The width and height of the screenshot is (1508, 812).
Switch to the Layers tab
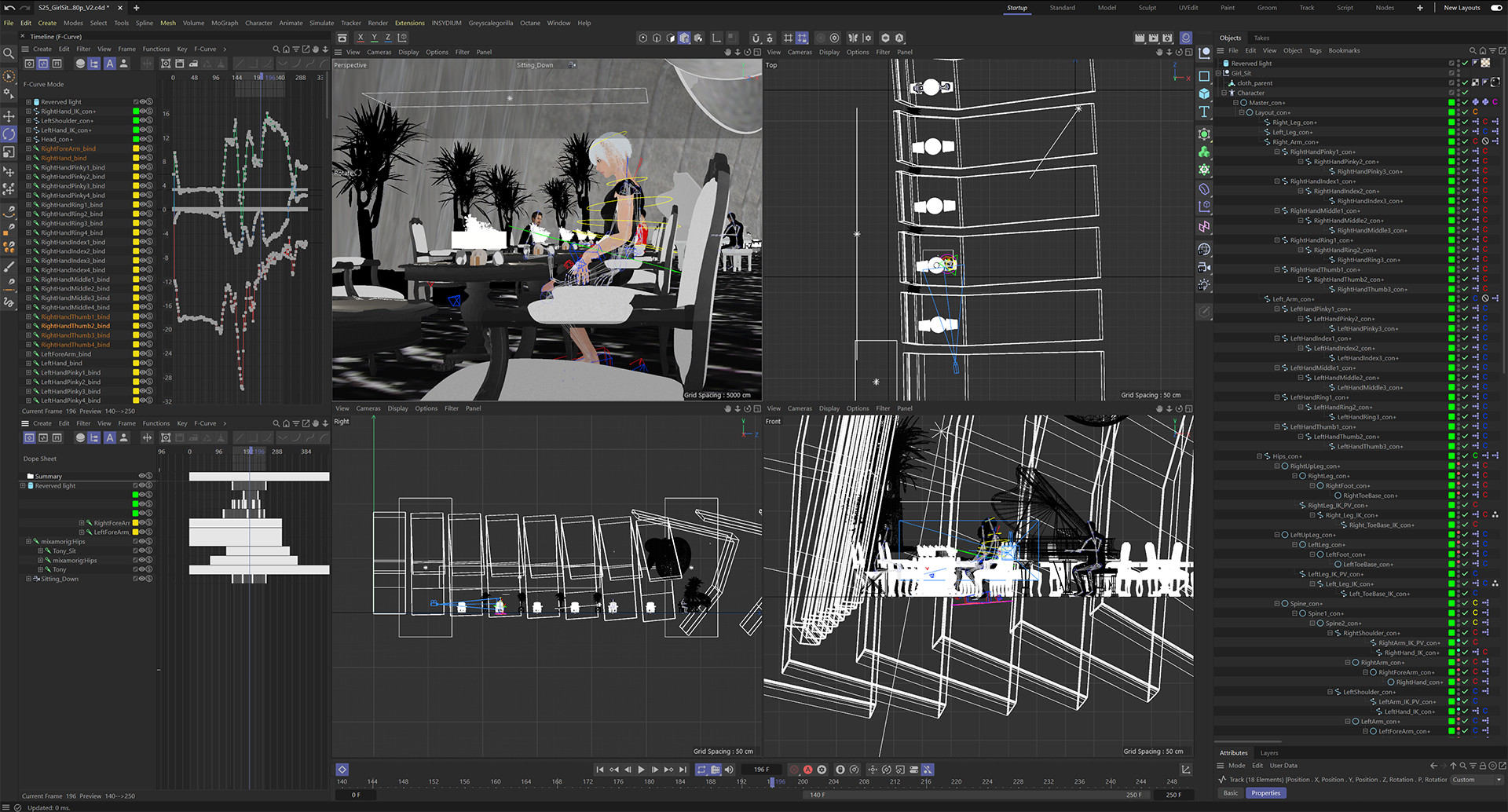pyautogui.click(x=1269, y=753)
